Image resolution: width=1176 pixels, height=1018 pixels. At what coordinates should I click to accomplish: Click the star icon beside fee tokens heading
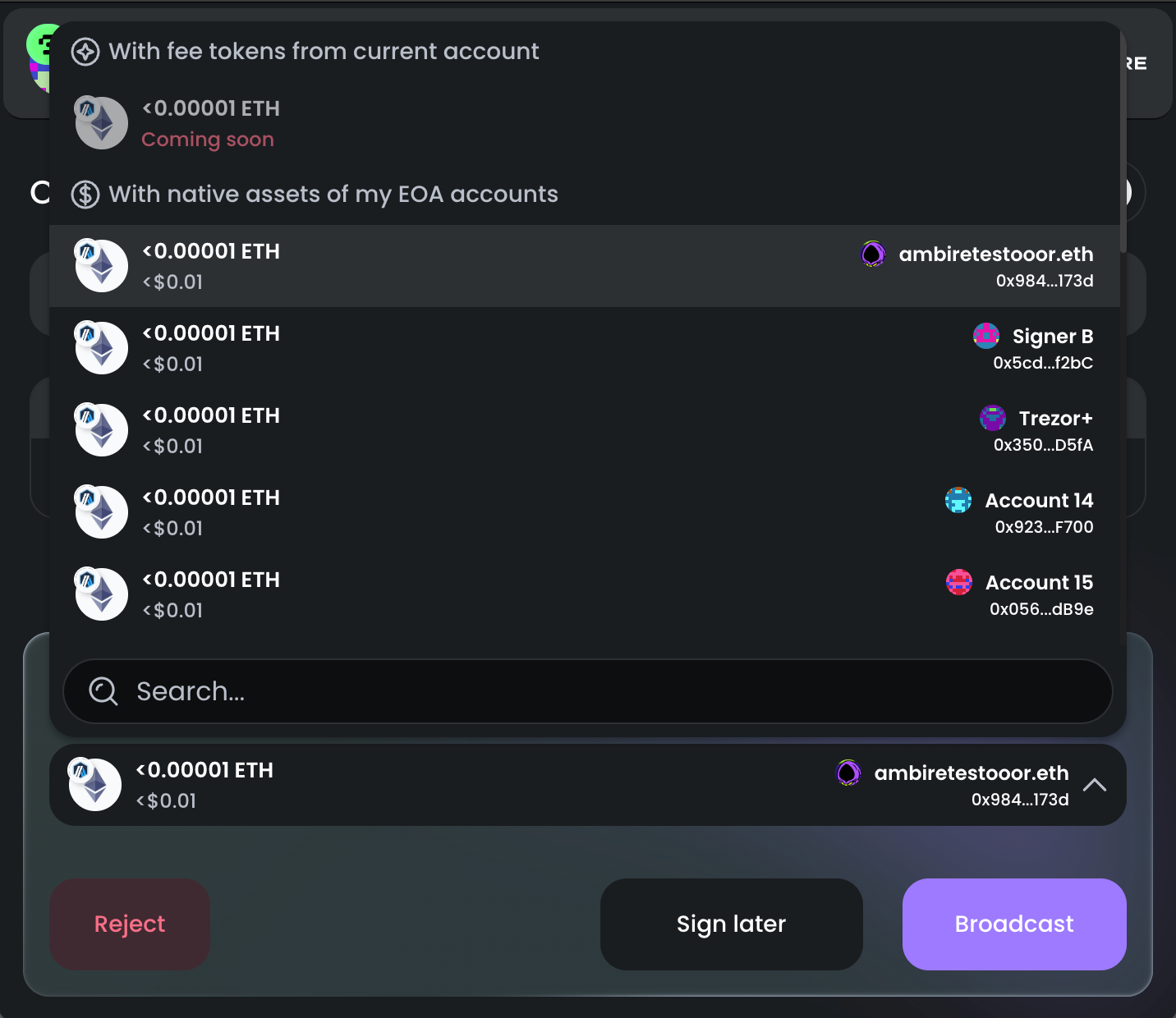(x=85, y=51)
